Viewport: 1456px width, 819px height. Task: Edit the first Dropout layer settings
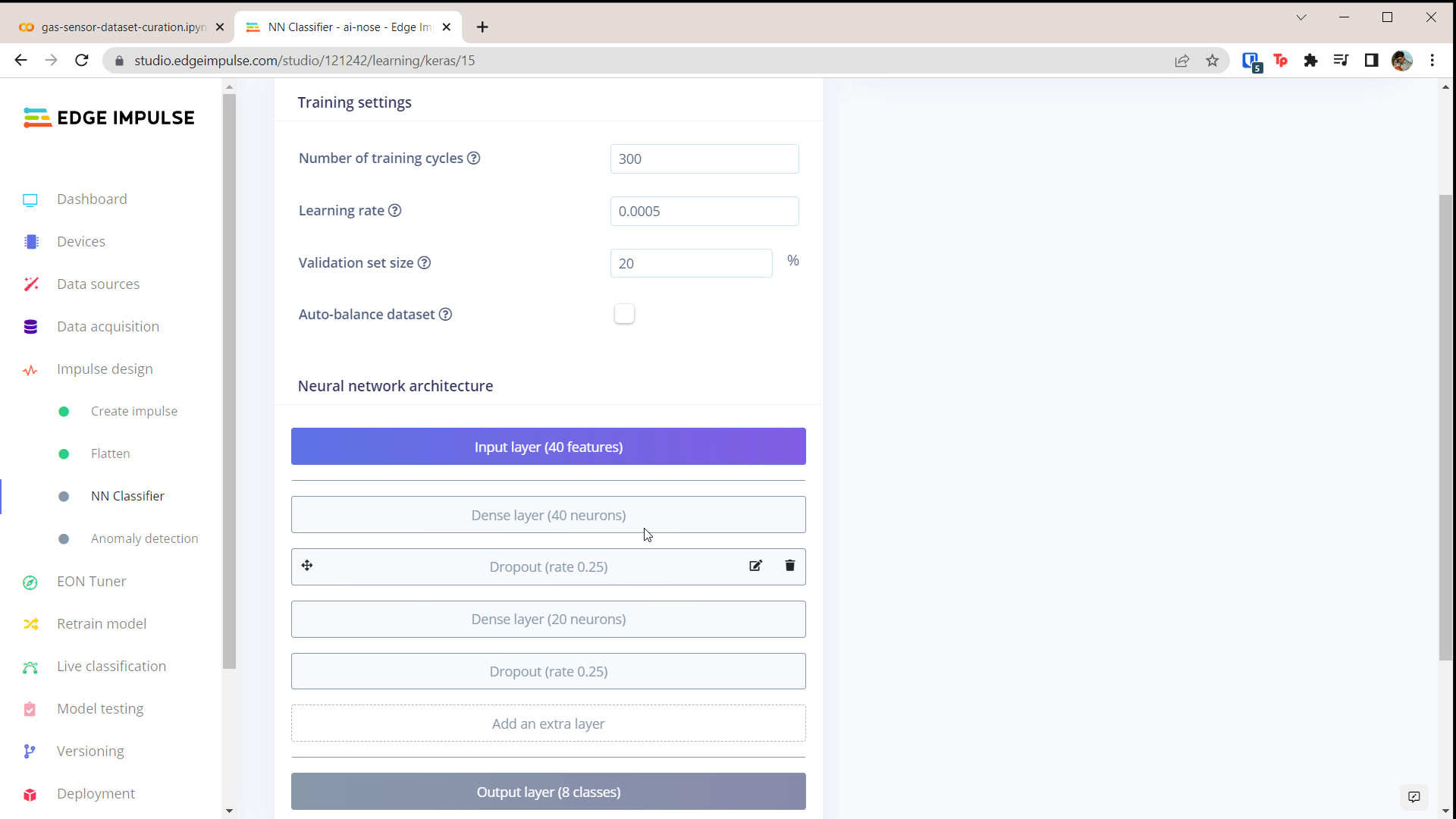point(755,566)
